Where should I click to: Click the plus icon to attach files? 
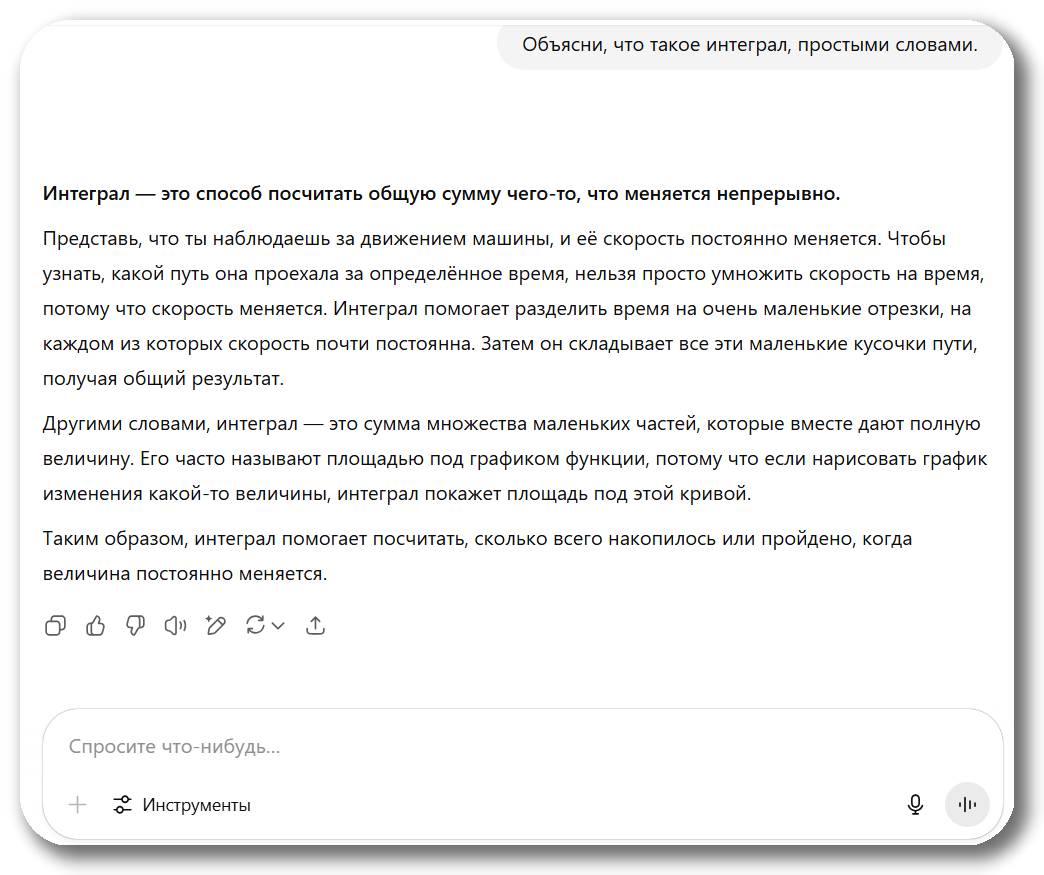tap(77, 805)
